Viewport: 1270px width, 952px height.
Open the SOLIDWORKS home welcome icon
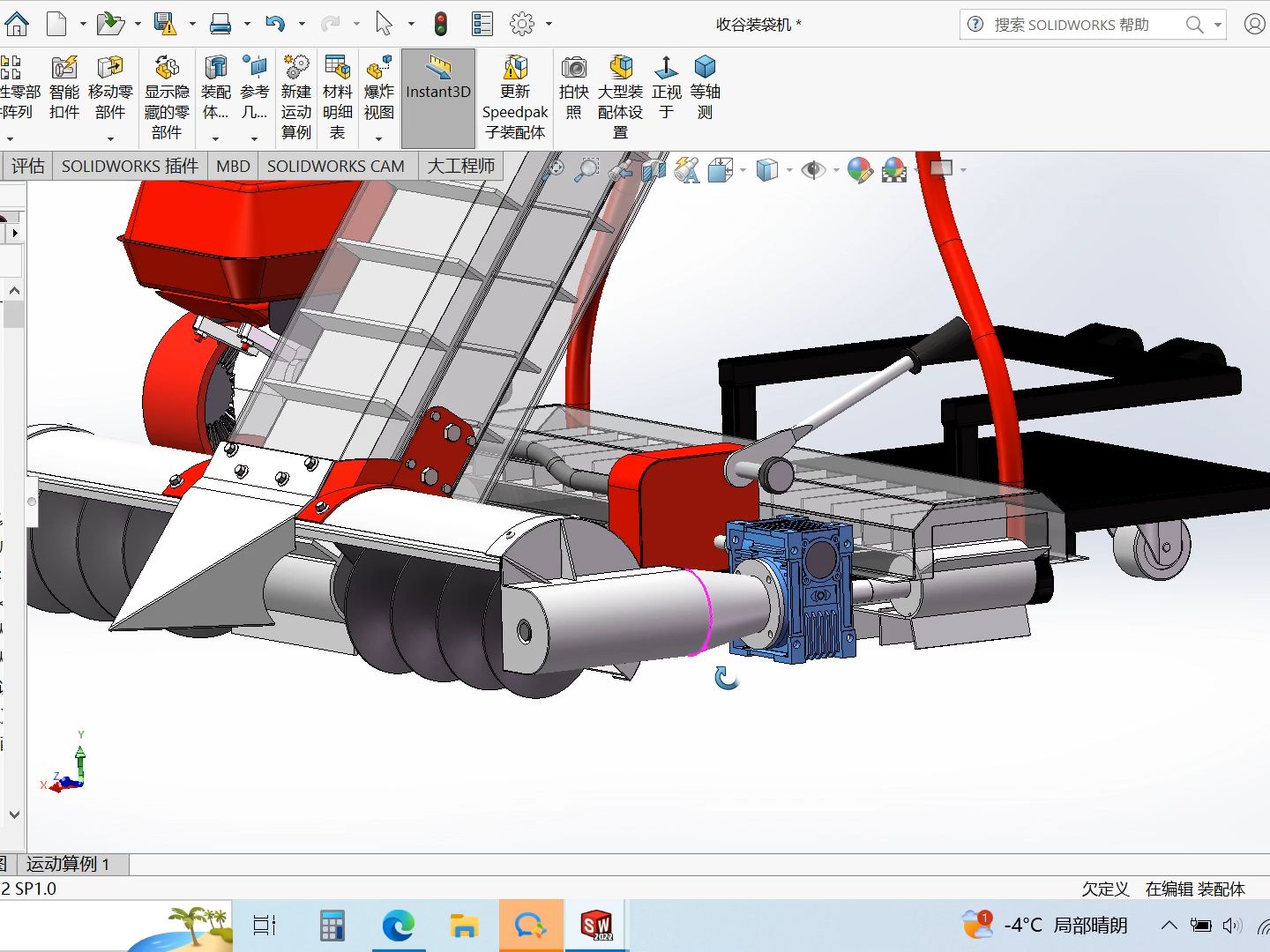(x=17, y=24)
